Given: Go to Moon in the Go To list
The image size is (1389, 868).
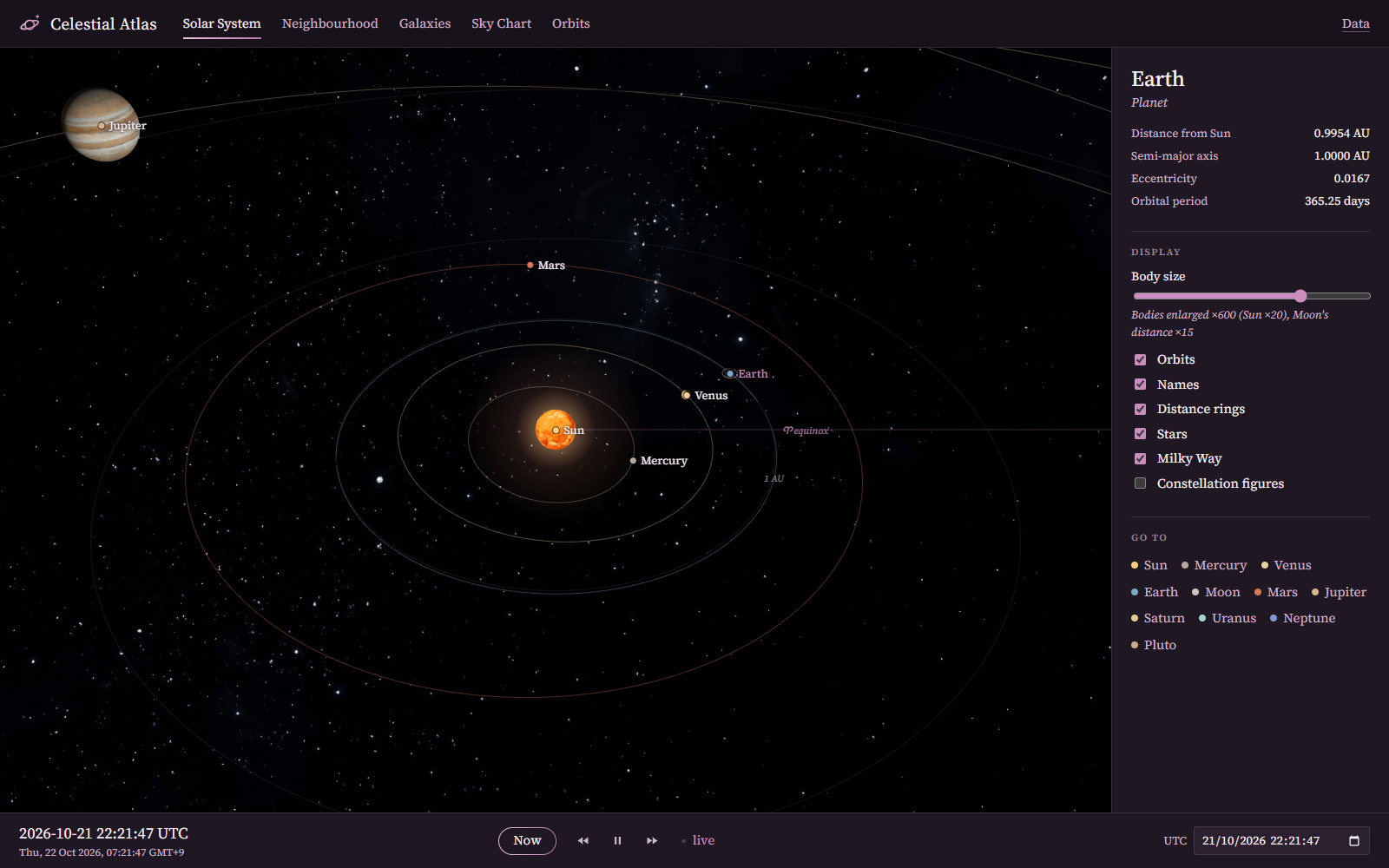Looking at the screenshot, I should pyautogui.click(x=1215, y=592).
